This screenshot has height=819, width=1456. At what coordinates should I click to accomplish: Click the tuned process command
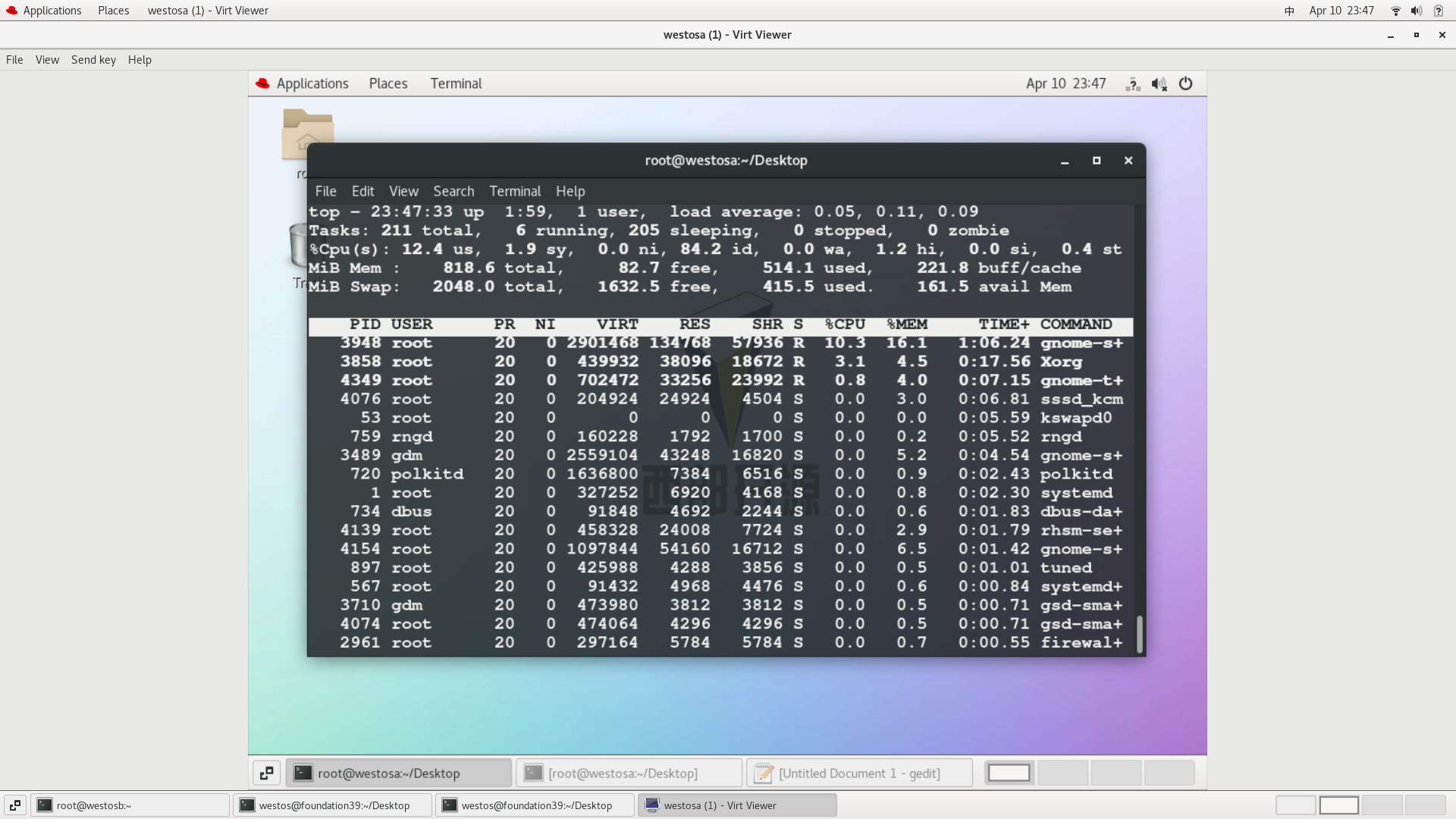pyautogui.click(x=1066, y=568)
